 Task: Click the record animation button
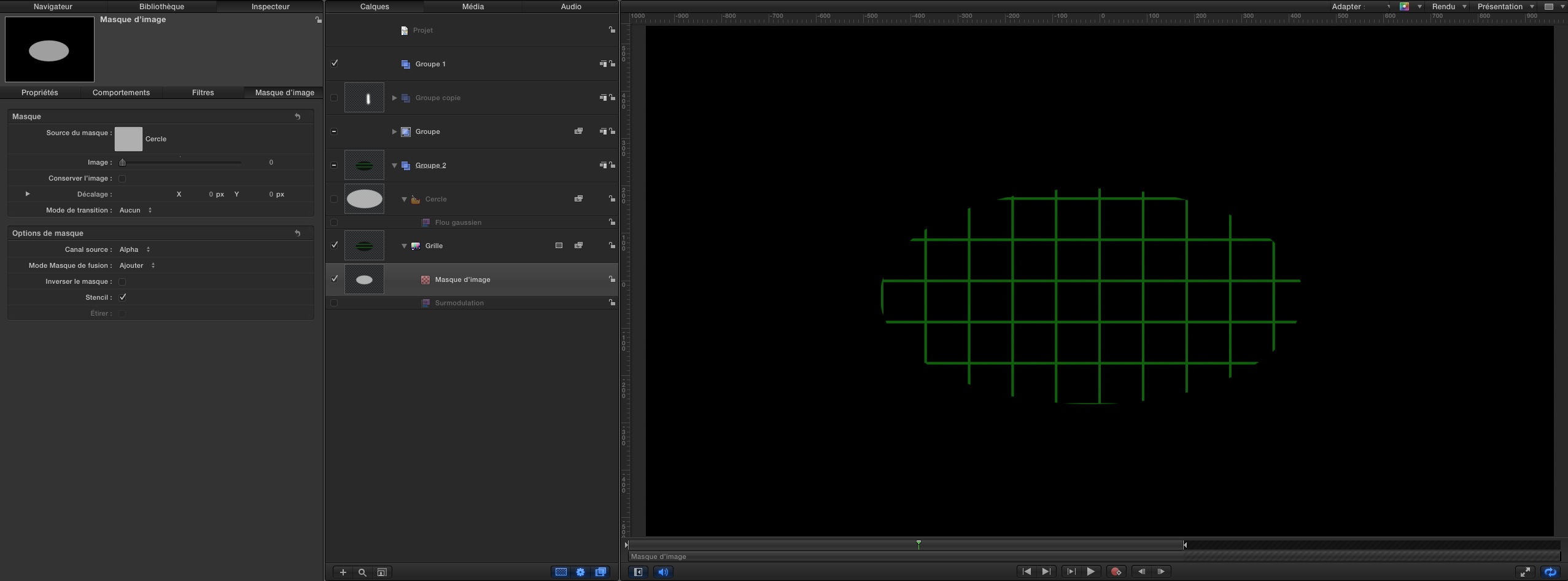(x=1116, y=572)
